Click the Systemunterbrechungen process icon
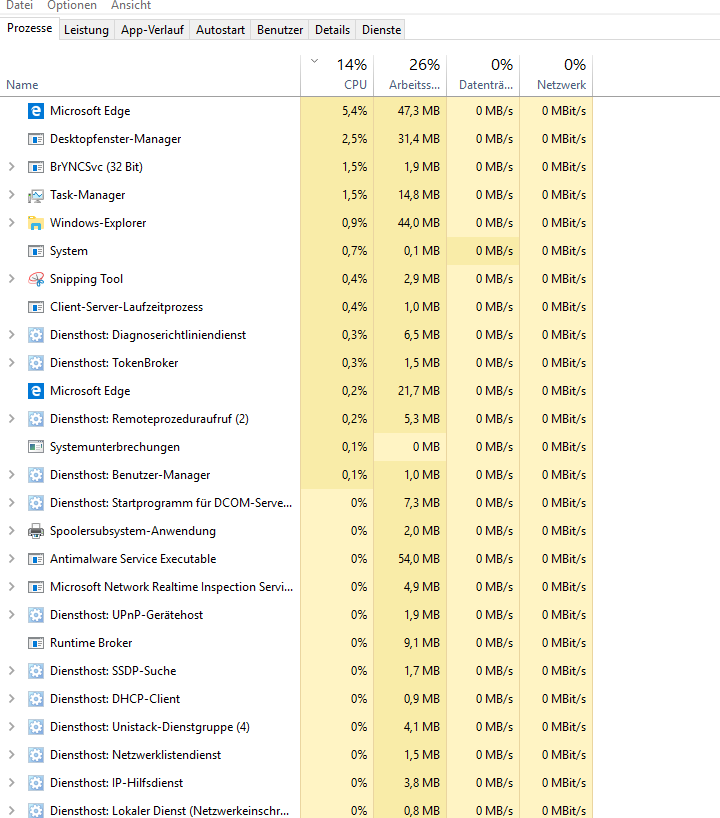720x818 pixels. coord(35,448)
